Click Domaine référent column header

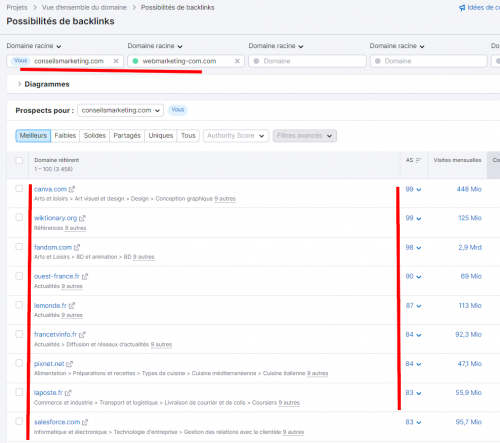click(x=57, y=160)
